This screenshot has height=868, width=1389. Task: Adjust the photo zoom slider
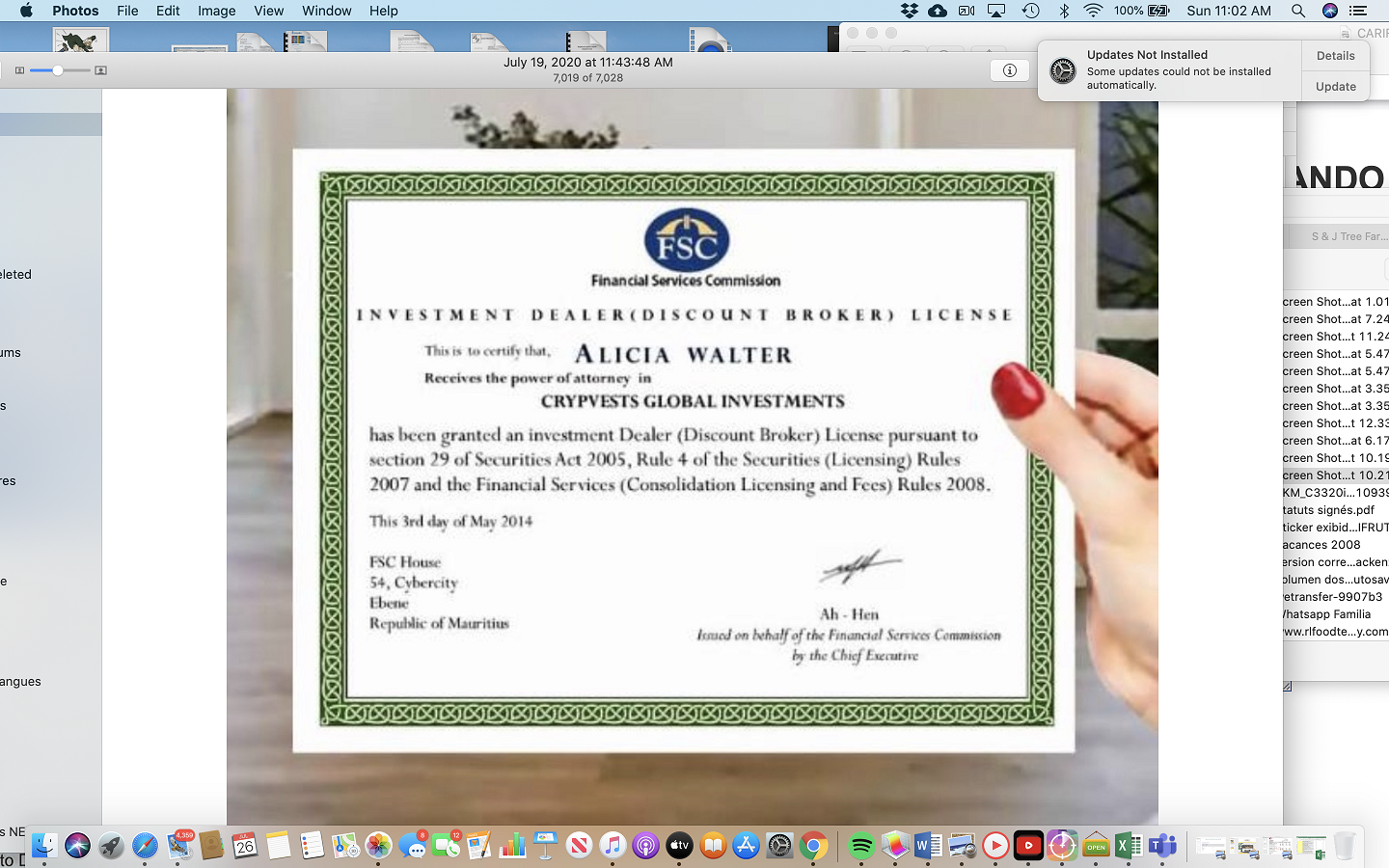[59, 70]
